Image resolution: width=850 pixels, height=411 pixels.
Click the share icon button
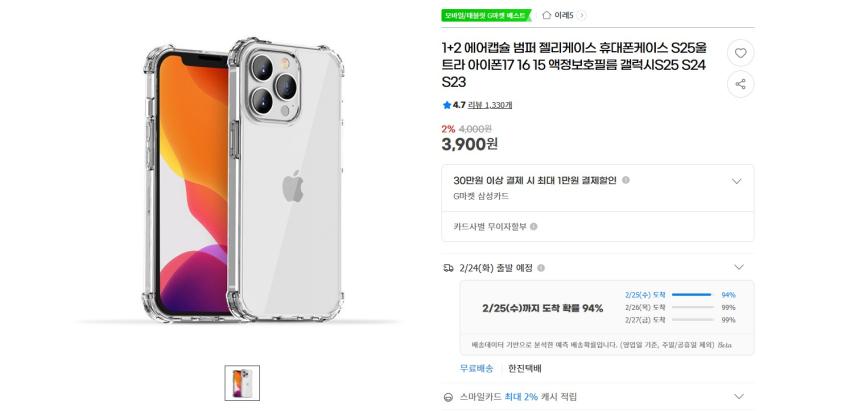pos(740,84)
